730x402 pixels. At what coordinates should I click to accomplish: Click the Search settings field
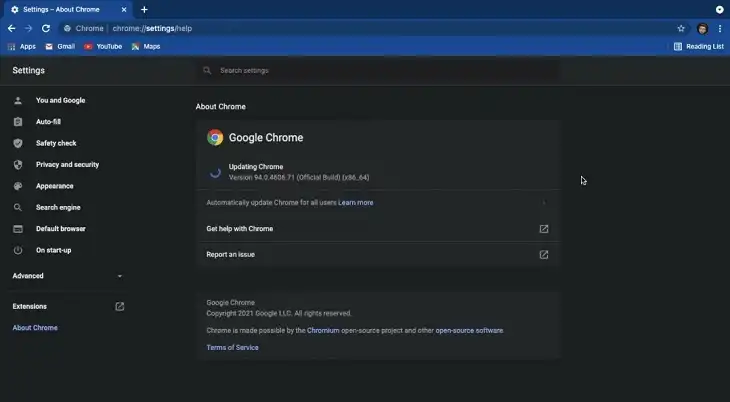click(378, 70)
